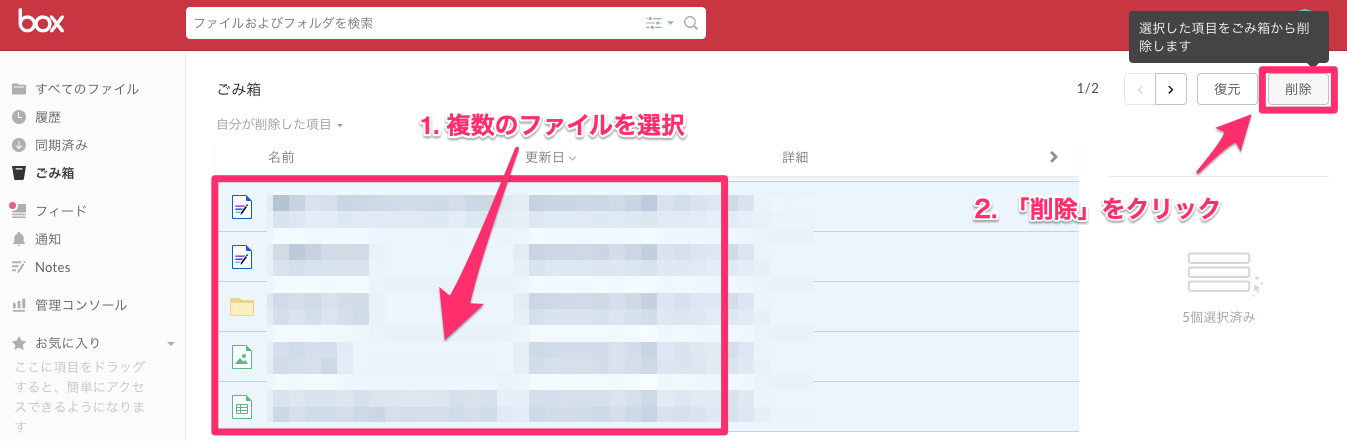Screen dimensions: 1347x441
Task: Collapse the お気に入り section arrow
Action: point(171,343)
